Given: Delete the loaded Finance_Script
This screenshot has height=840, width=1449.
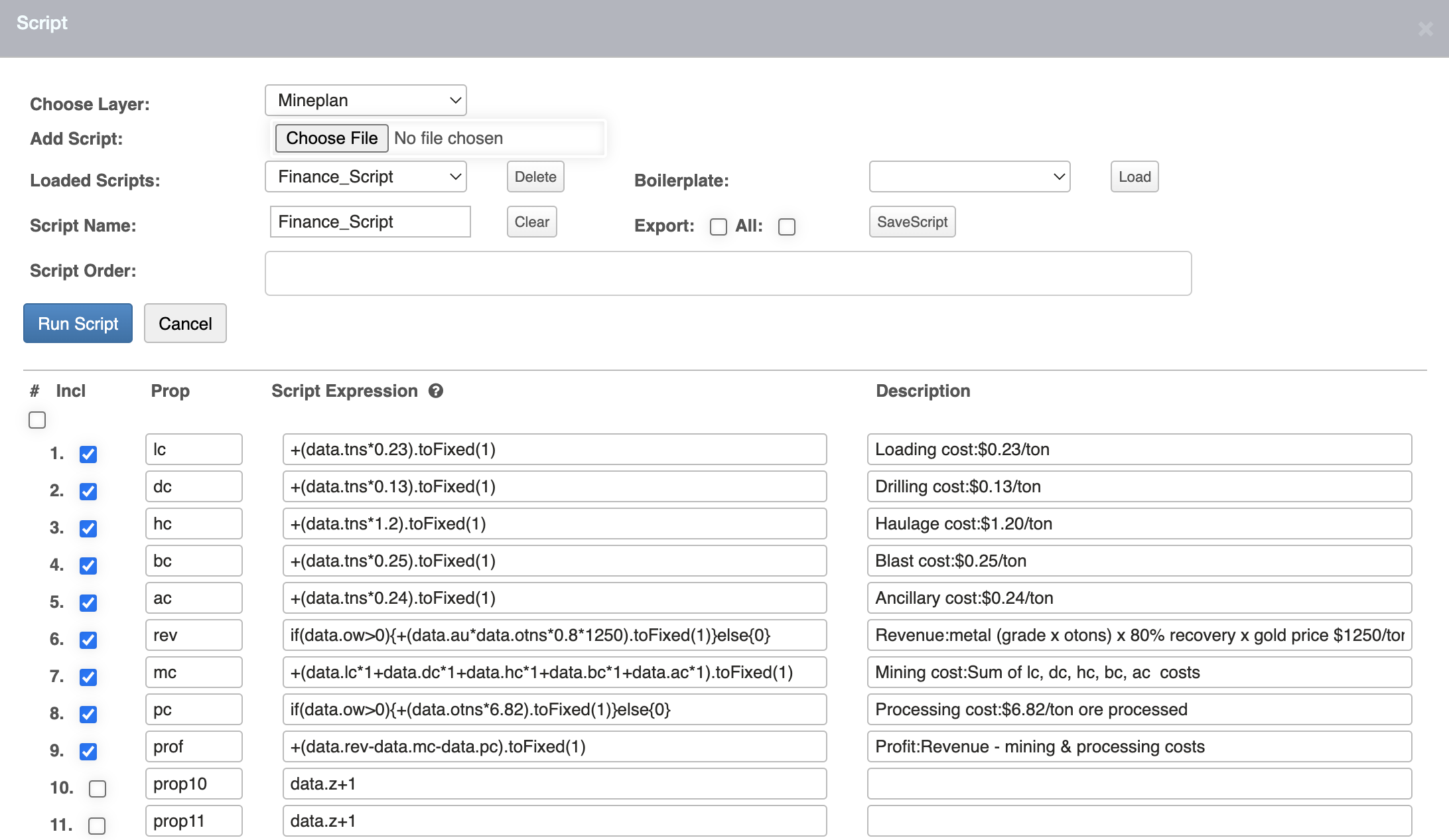Looking at the screenshot, I should [535, 176].
